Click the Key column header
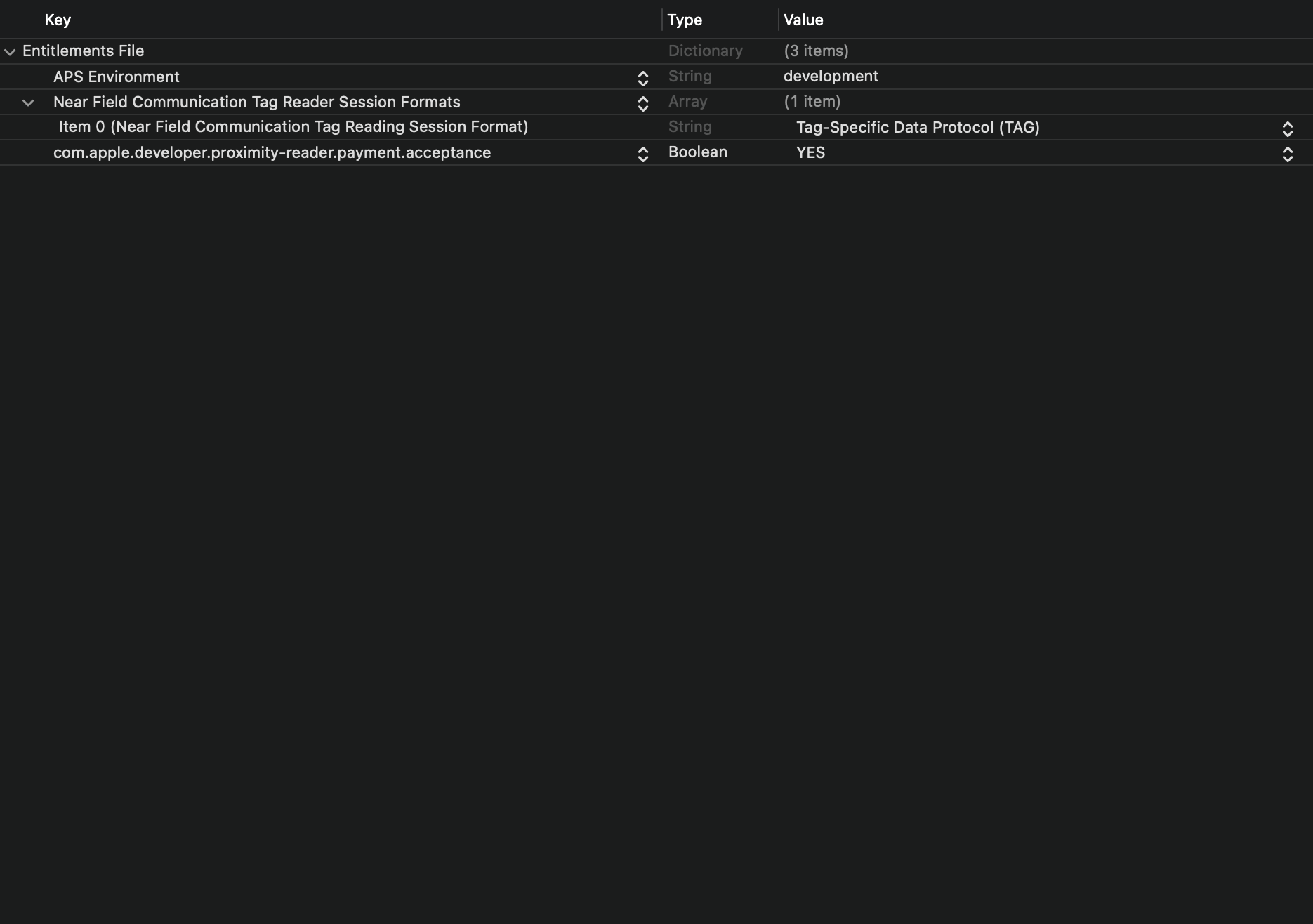Image resolution: width=1313 pixels, height=924 pixels. (x=58, y=20)
